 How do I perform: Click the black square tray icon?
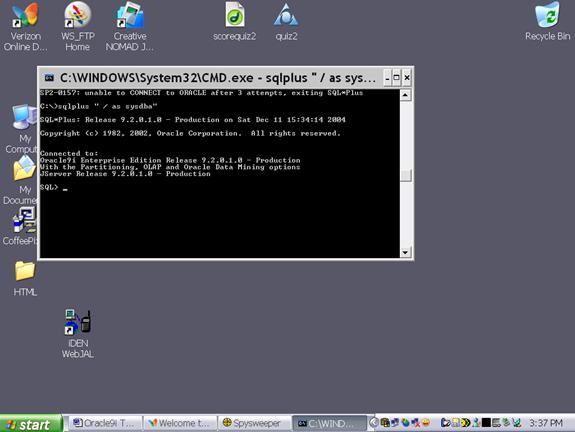tap(486, 422)
